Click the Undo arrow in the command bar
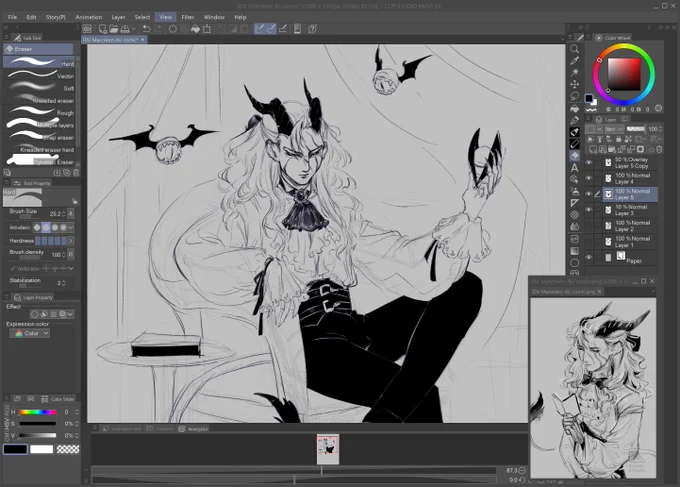Image resolution: width=680 pixels, height=487 pixels. pyautogui.click(x=146, y=29)
